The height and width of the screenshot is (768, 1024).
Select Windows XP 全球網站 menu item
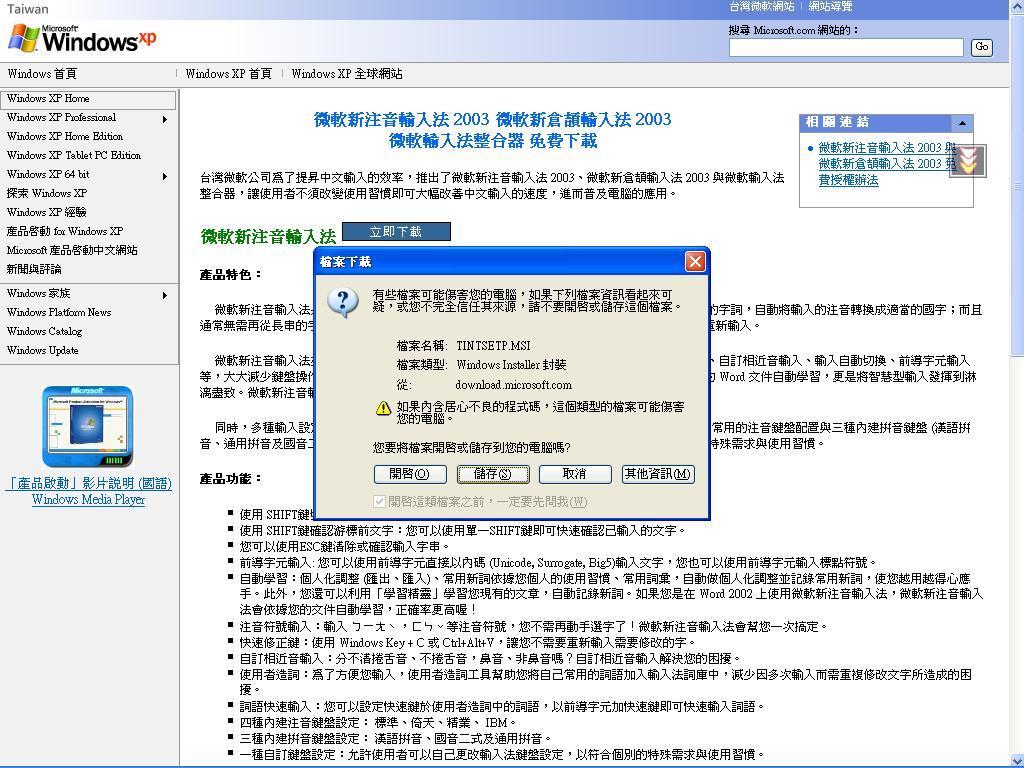click(347, 74)
